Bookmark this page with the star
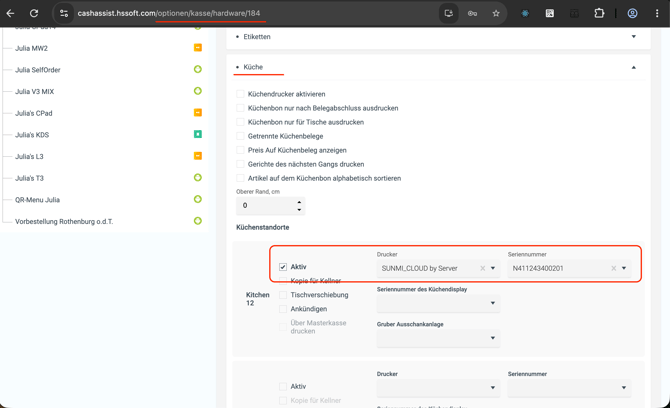The height and width of the screenshot is (408, 670). 496,13
